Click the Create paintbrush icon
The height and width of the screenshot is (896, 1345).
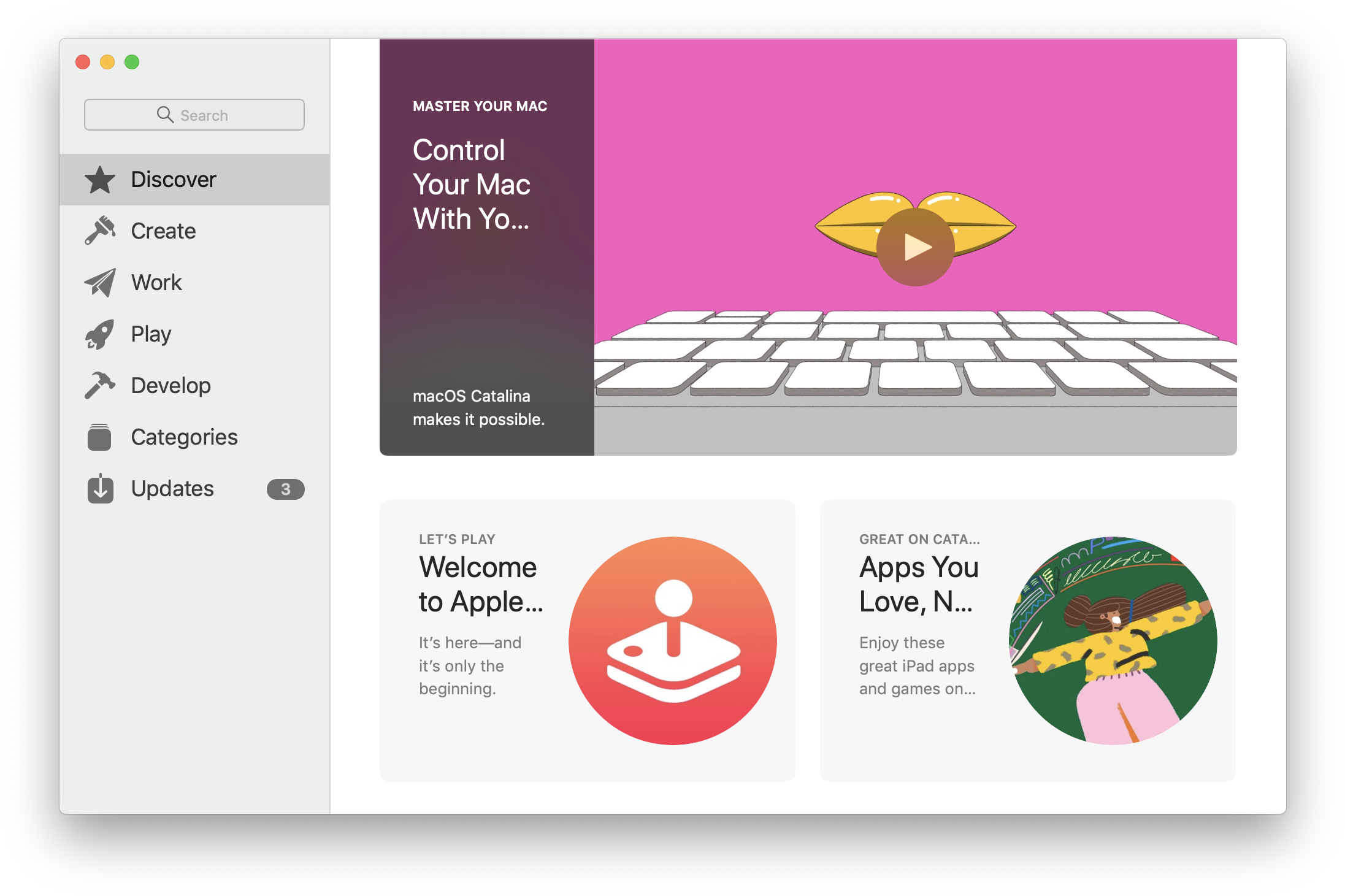point(99,231)
